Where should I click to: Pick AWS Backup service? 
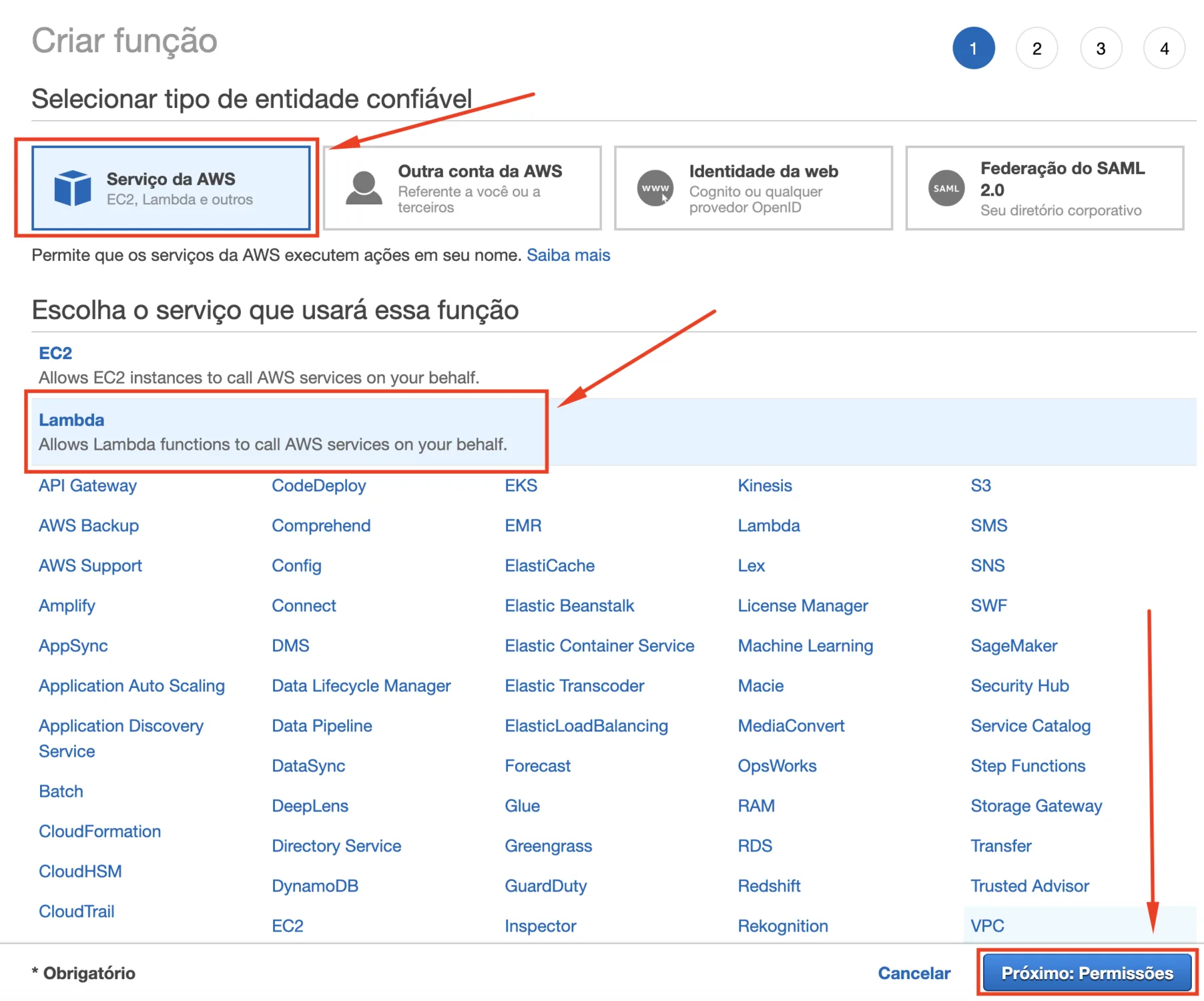click(89, 525)
